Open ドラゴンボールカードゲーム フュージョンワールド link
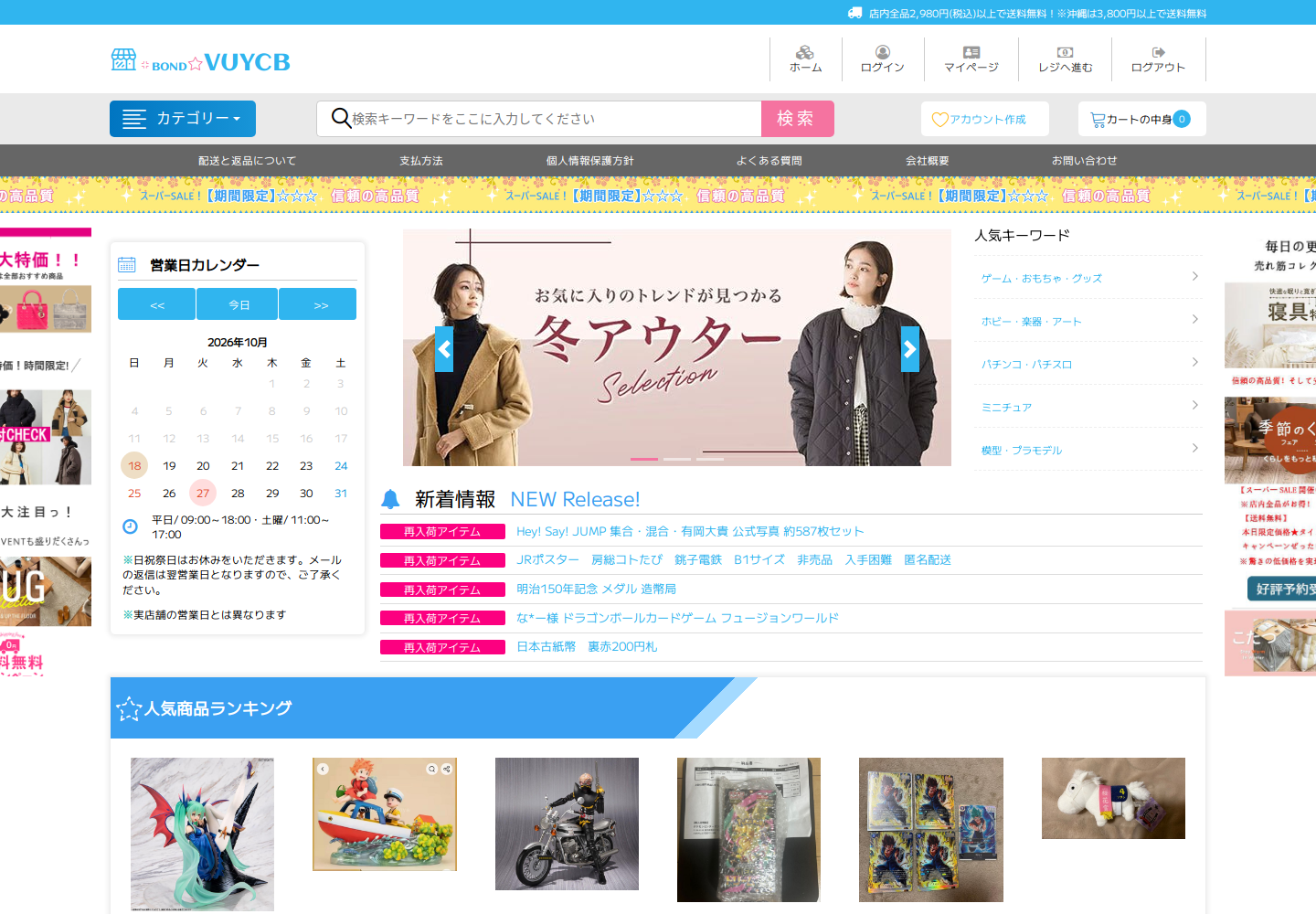Image resolution: width=1316 pixels, height=914 pixels. (677, 618)
